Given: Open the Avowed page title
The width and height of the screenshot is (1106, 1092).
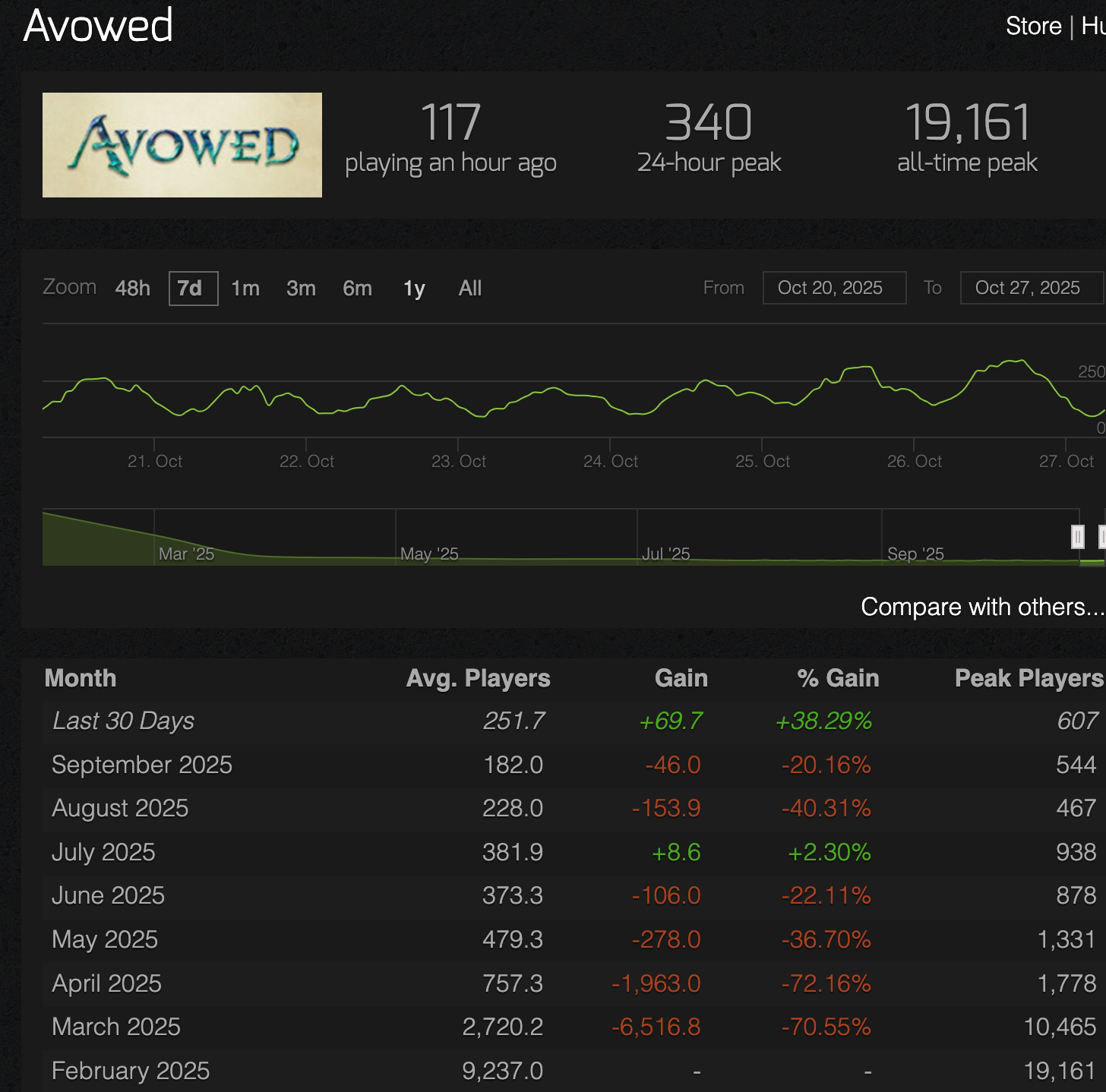Looking at the screenshot, I should [99, 25].
